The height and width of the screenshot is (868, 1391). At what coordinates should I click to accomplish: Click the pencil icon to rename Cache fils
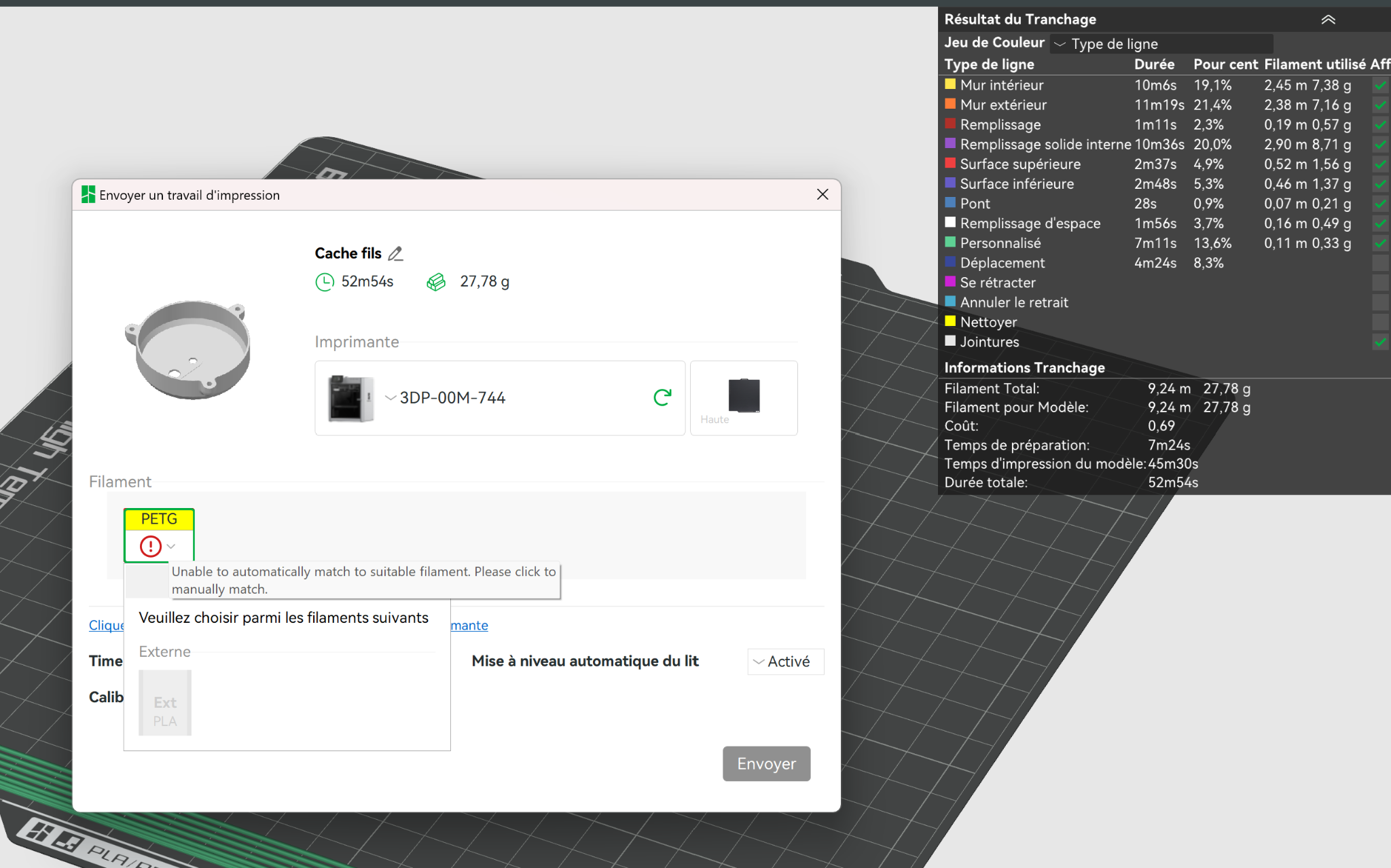click(x=395, y=254)
